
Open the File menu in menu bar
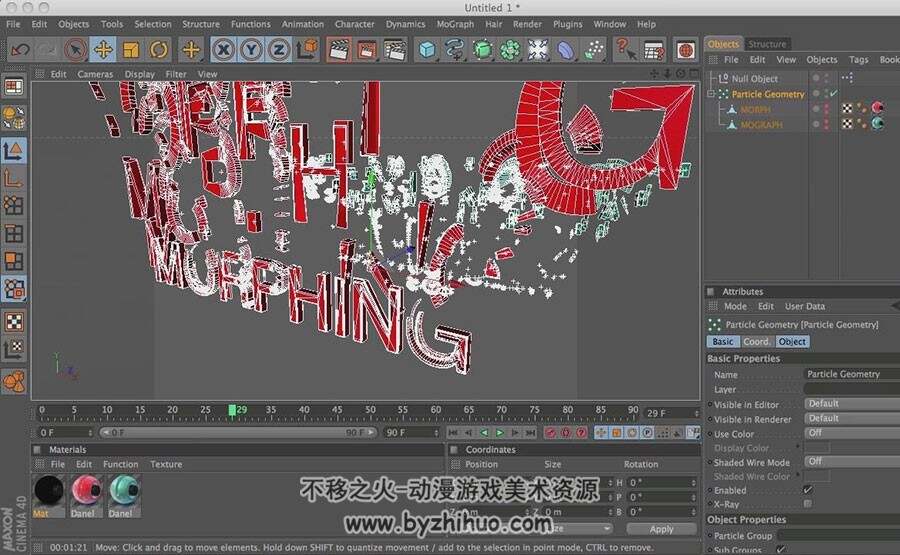[13, 24]
